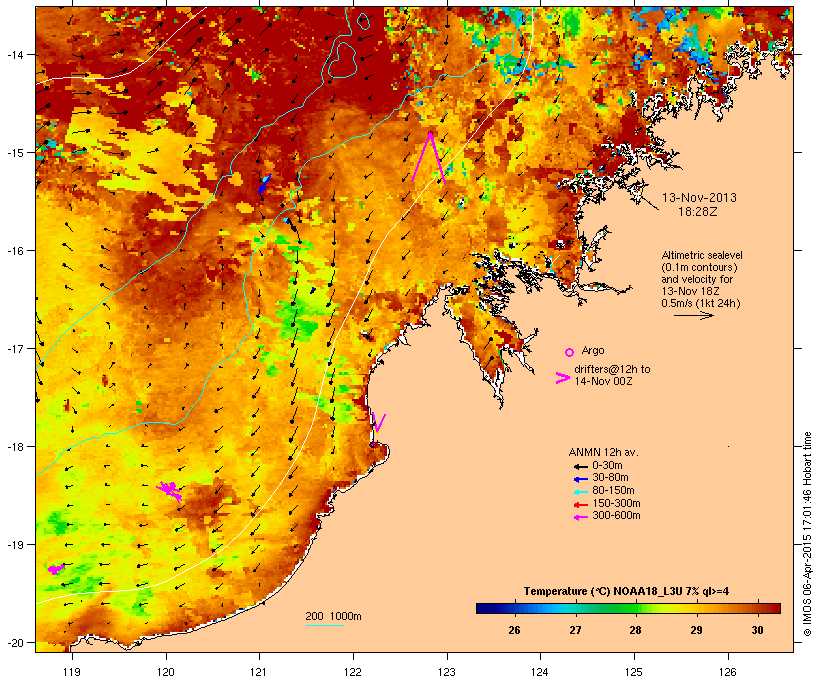Click the magenta mooring marker near 119E 19.2S

pos(55,569)
